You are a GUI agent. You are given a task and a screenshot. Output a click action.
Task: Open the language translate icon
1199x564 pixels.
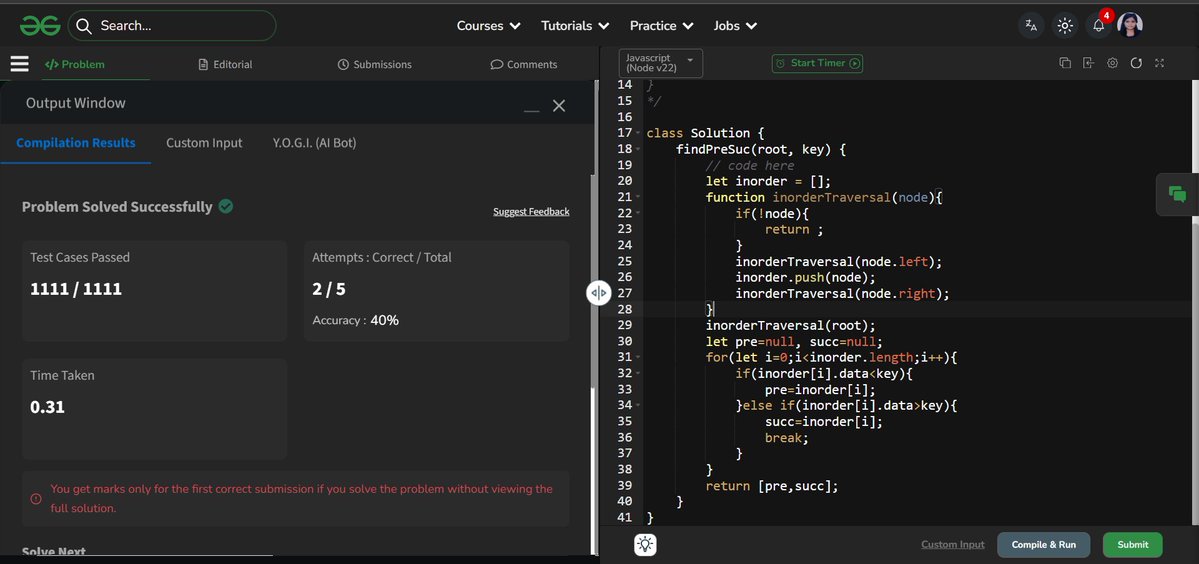1031,25
